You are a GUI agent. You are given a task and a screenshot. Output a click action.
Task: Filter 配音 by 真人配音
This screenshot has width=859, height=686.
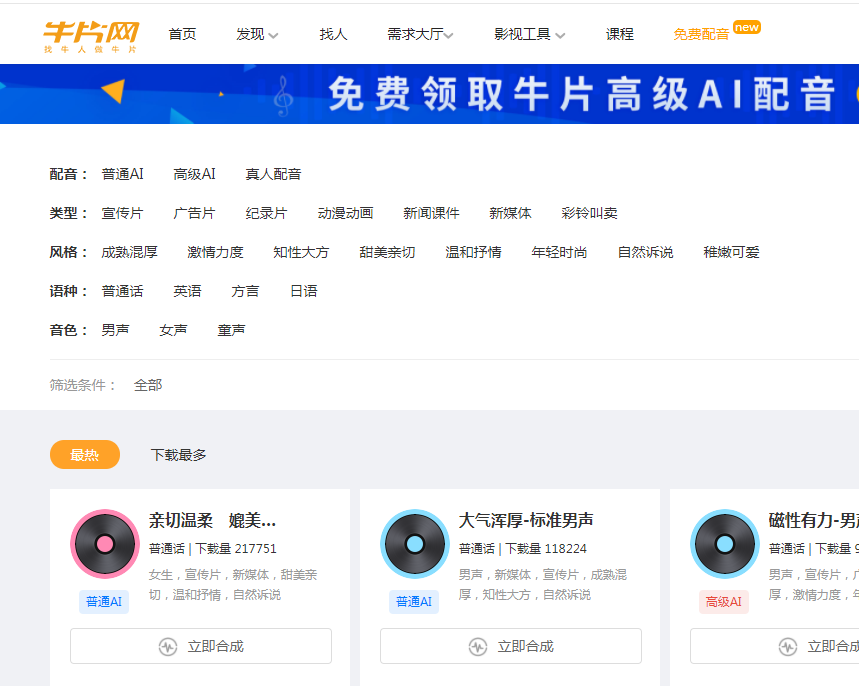273,174
